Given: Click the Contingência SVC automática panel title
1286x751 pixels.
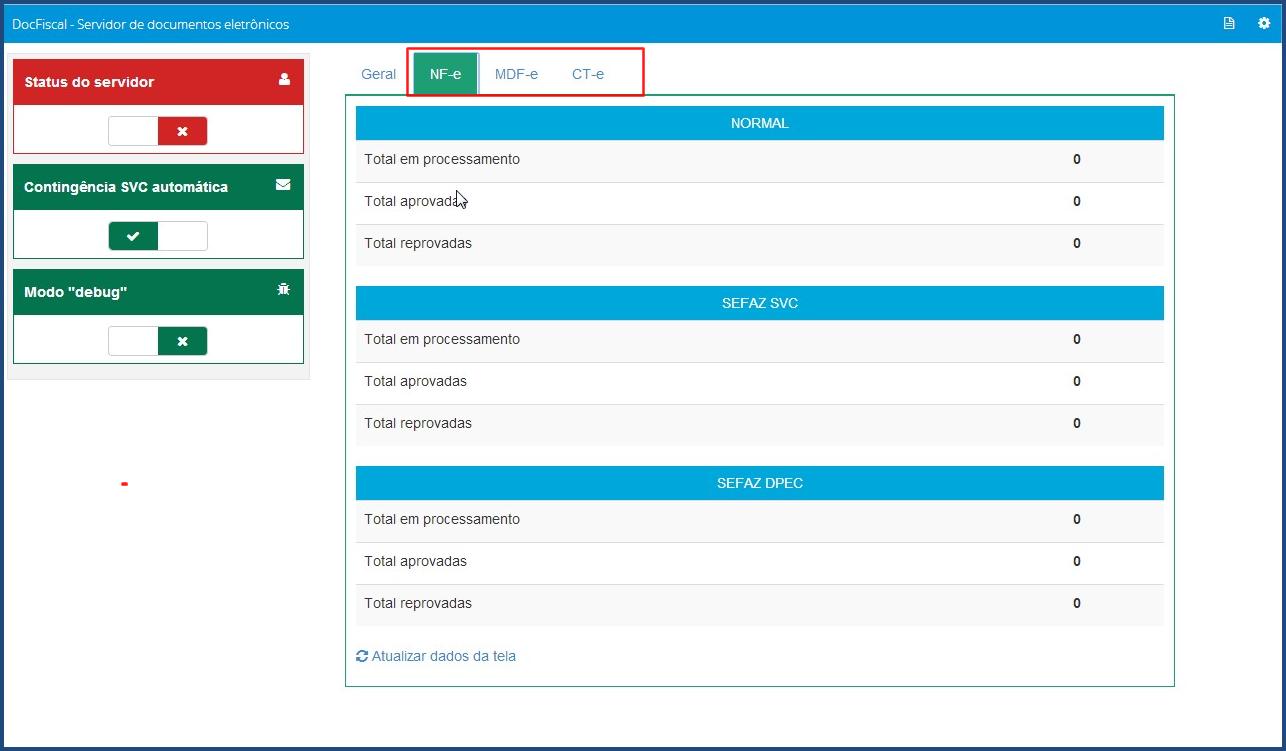Looking at the screenshot, I should [126, 187].
